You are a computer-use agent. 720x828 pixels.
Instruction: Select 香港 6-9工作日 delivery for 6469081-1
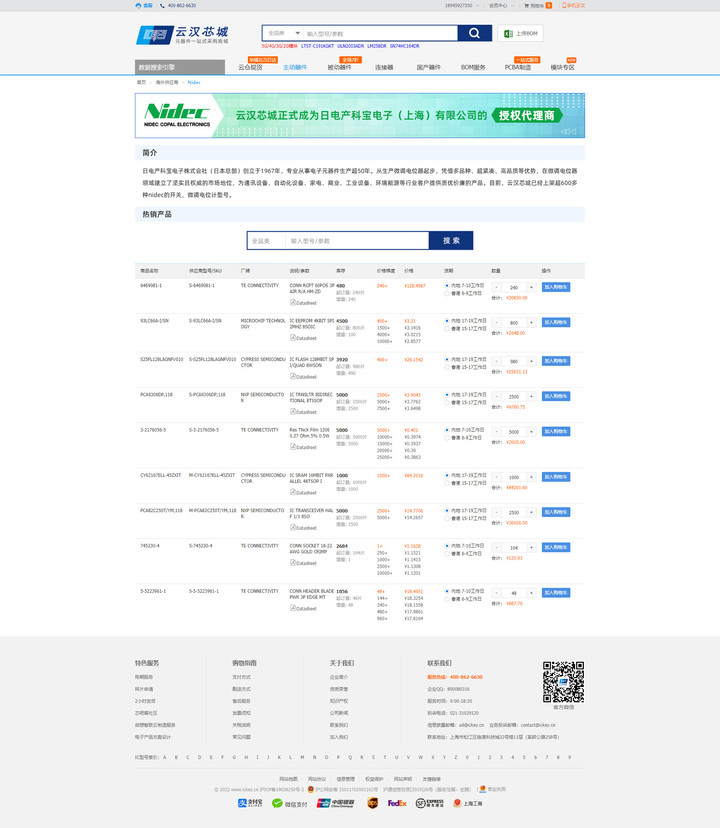(x=447, y=294)
